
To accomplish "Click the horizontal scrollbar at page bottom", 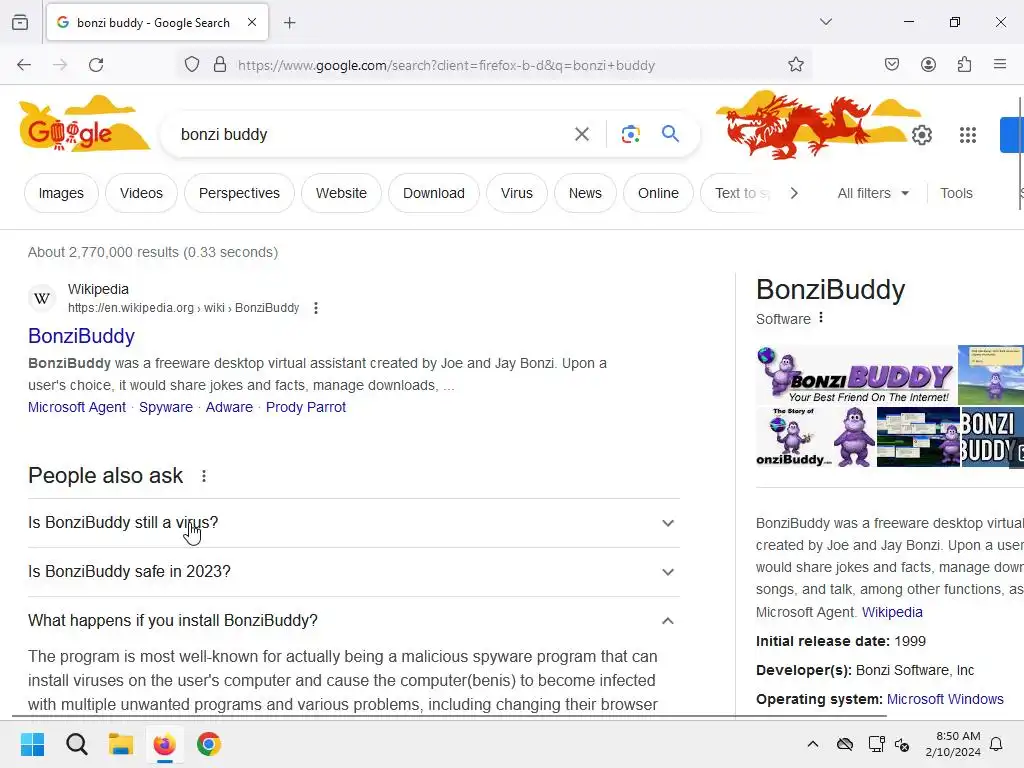I will [449, 716].
